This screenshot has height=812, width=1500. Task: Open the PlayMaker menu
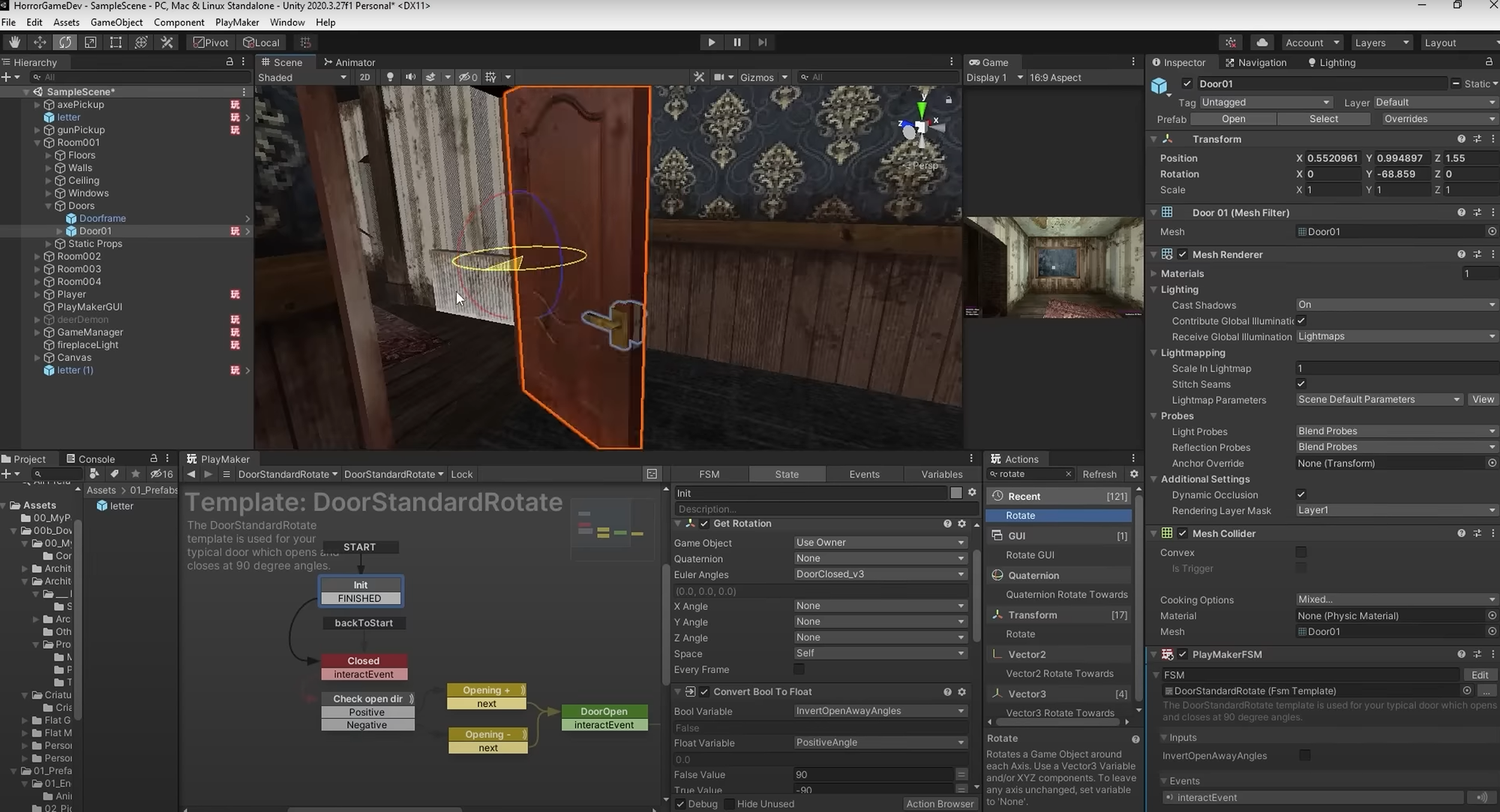(237, 22)
